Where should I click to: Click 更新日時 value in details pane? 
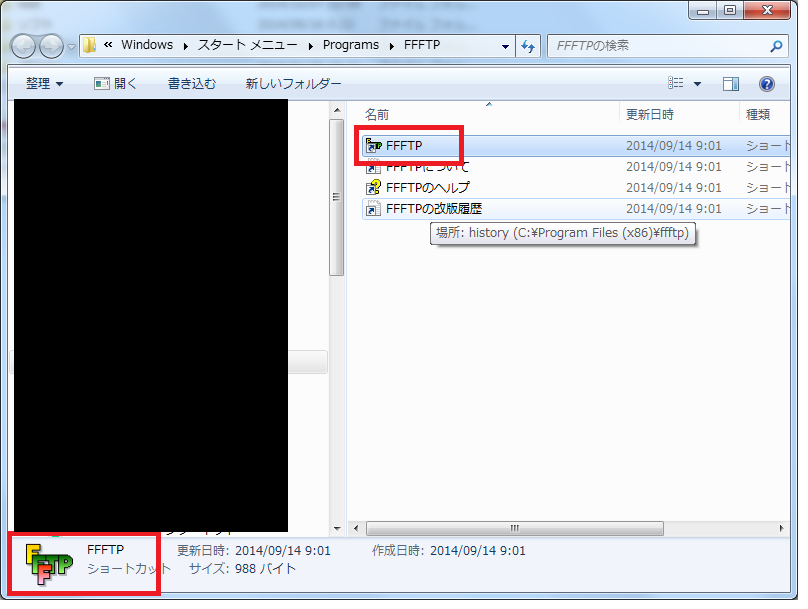(x=283, y=551)
